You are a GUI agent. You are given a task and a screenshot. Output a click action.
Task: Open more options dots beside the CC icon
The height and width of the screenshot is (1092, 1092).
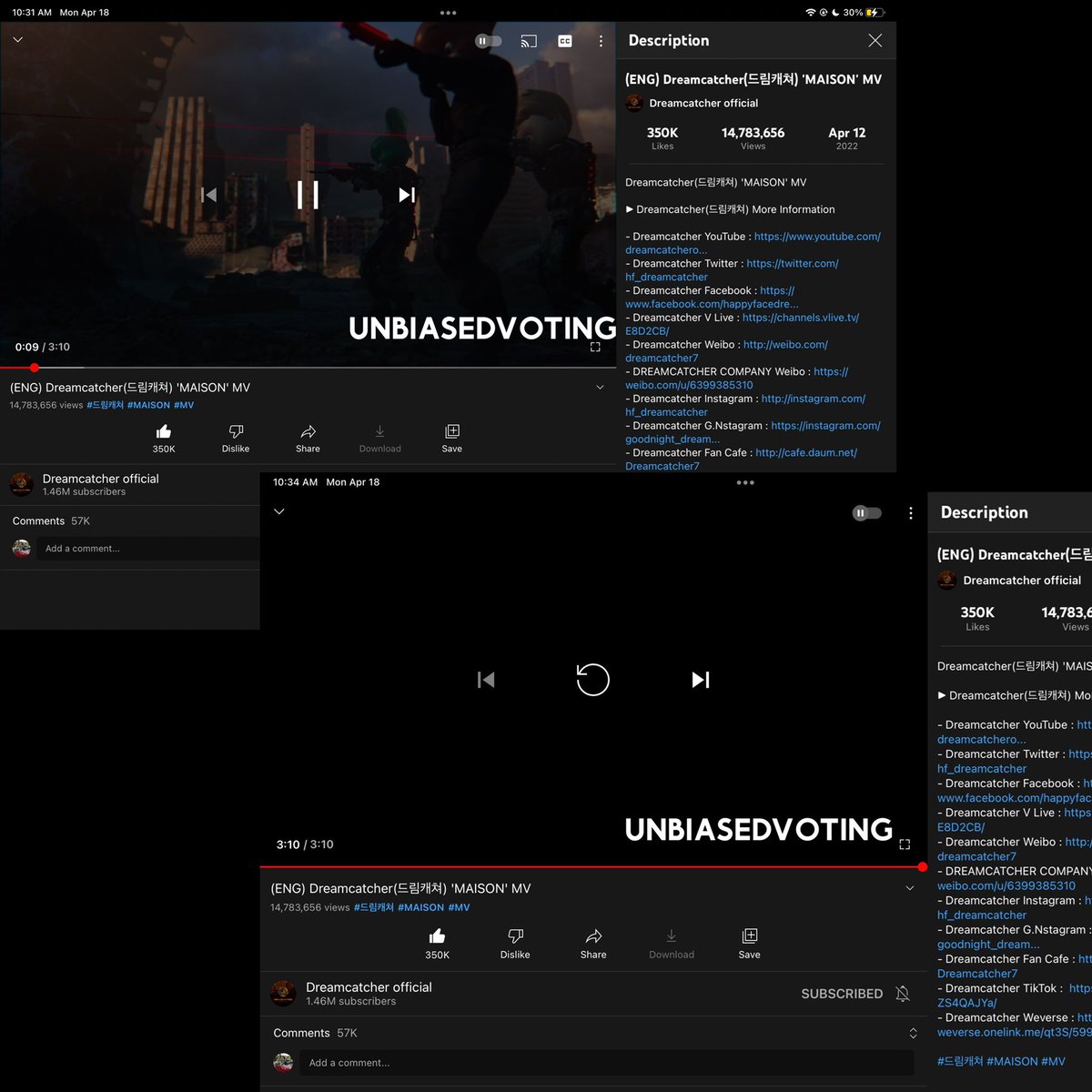(601, 41)
